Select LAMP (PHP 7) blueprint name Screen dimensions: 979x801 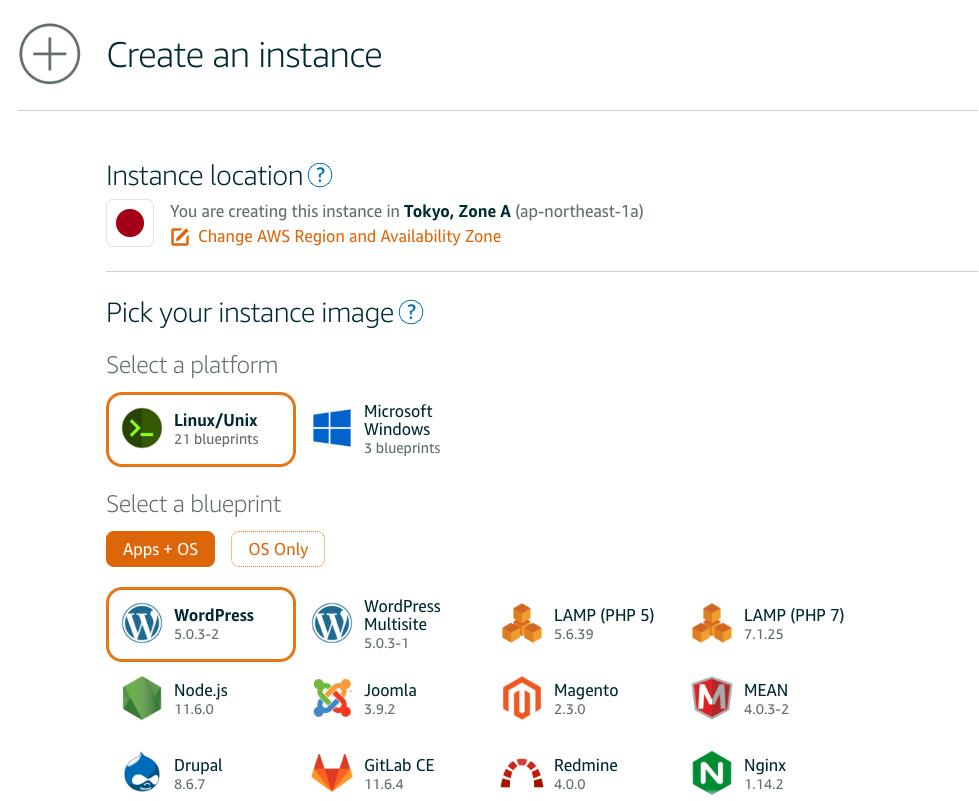pos(794,615)
